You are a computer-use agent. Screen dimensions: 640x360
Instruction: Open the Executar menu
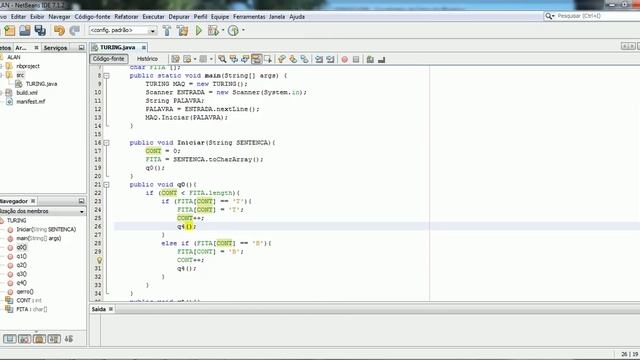153,17
